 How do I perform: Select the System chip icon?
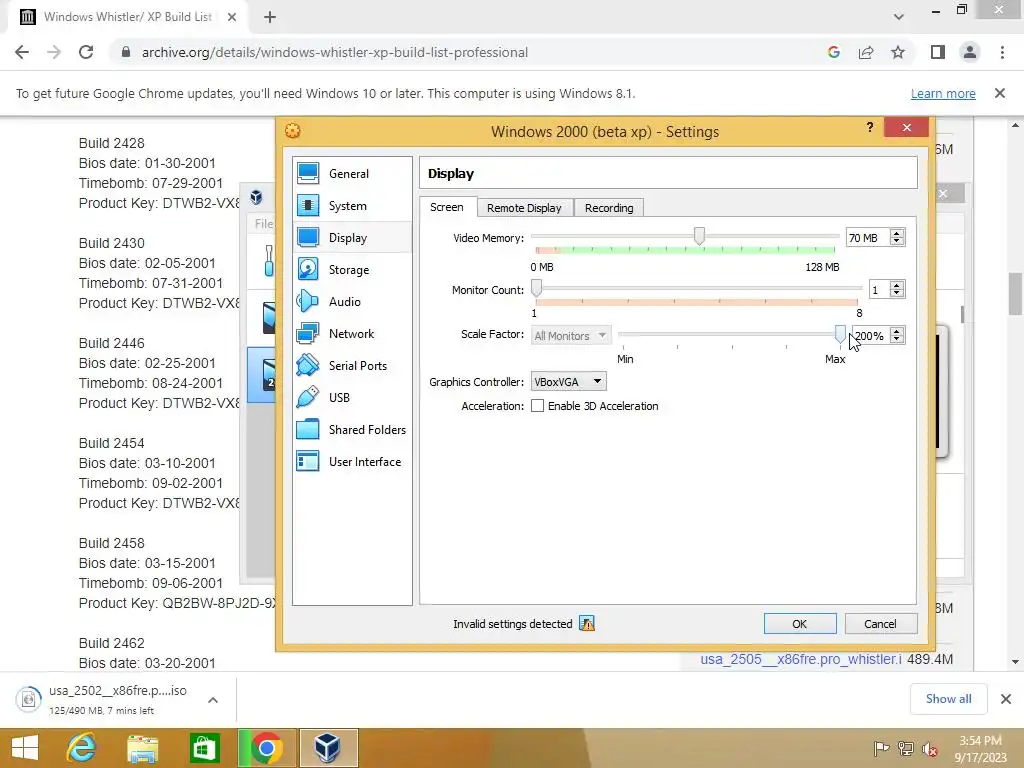point(308,206)
